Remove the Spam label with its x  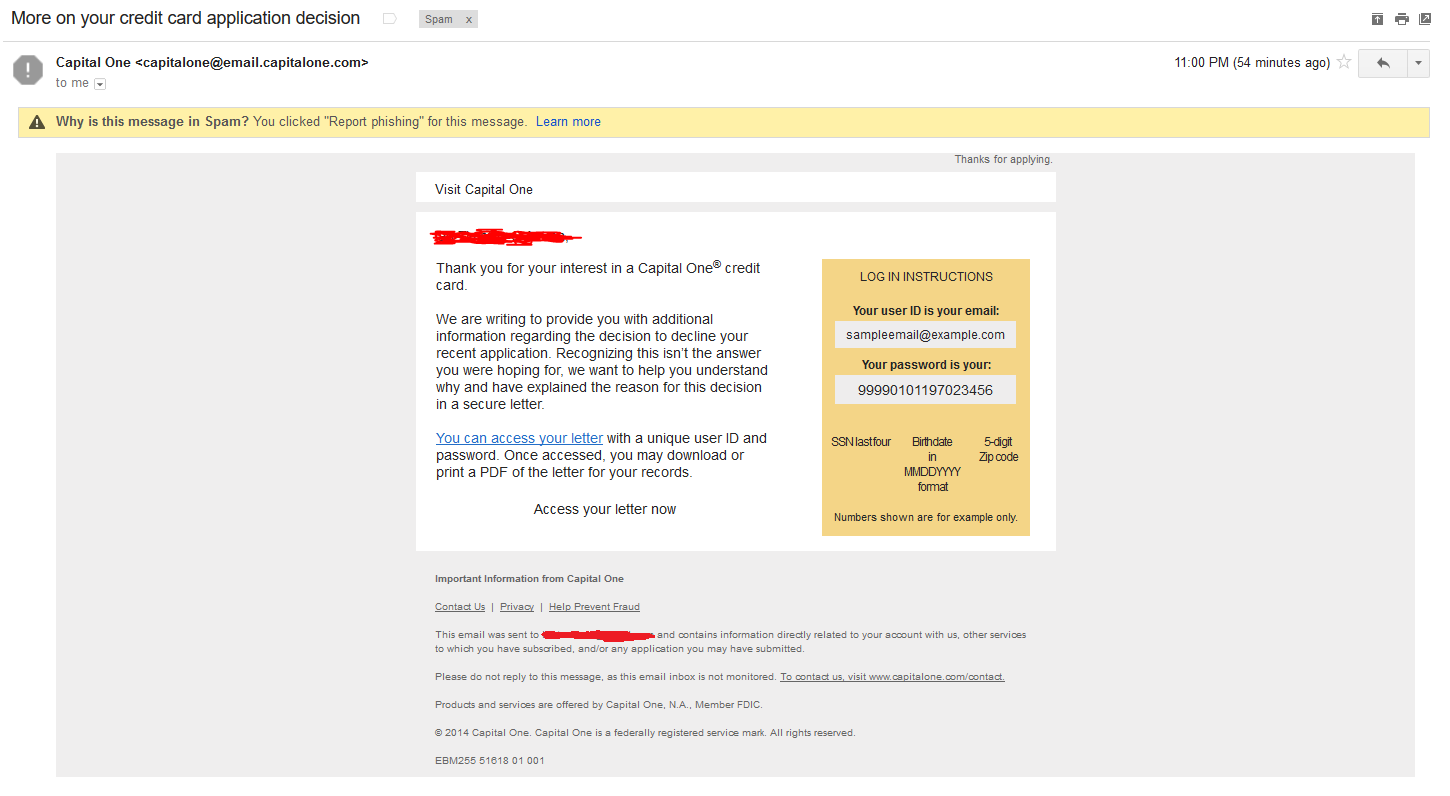coord(468,20)
